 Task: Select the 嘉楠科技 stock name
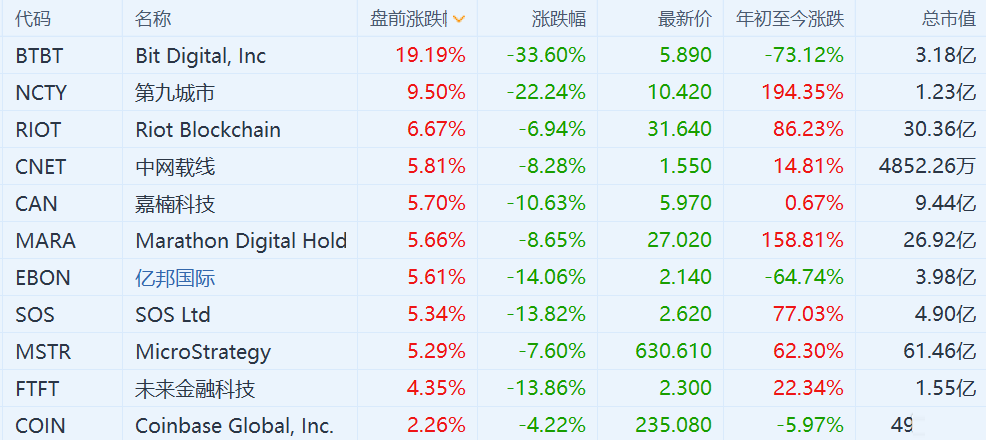tap(175, 204)
